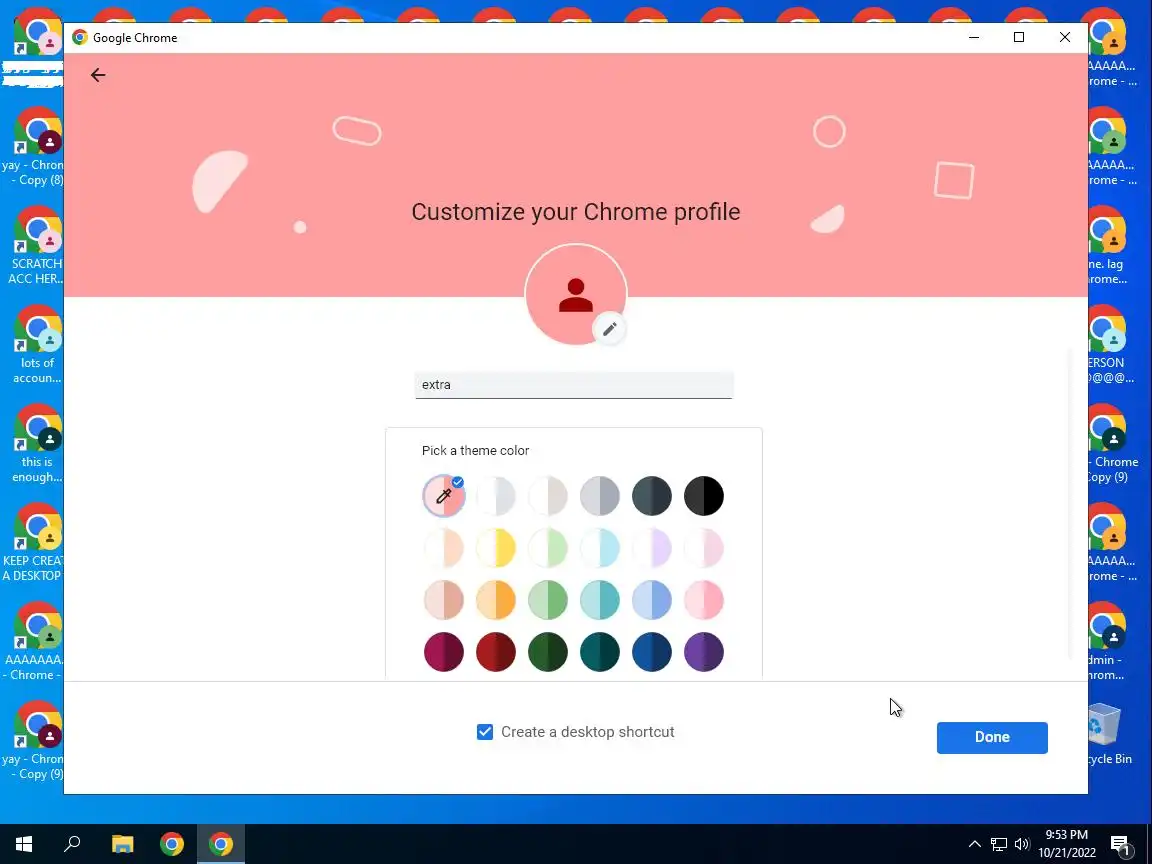Select 'yay - Chrom - Copy (9)' shortcut
The image size is (1152, 864).
pos(34,741)
